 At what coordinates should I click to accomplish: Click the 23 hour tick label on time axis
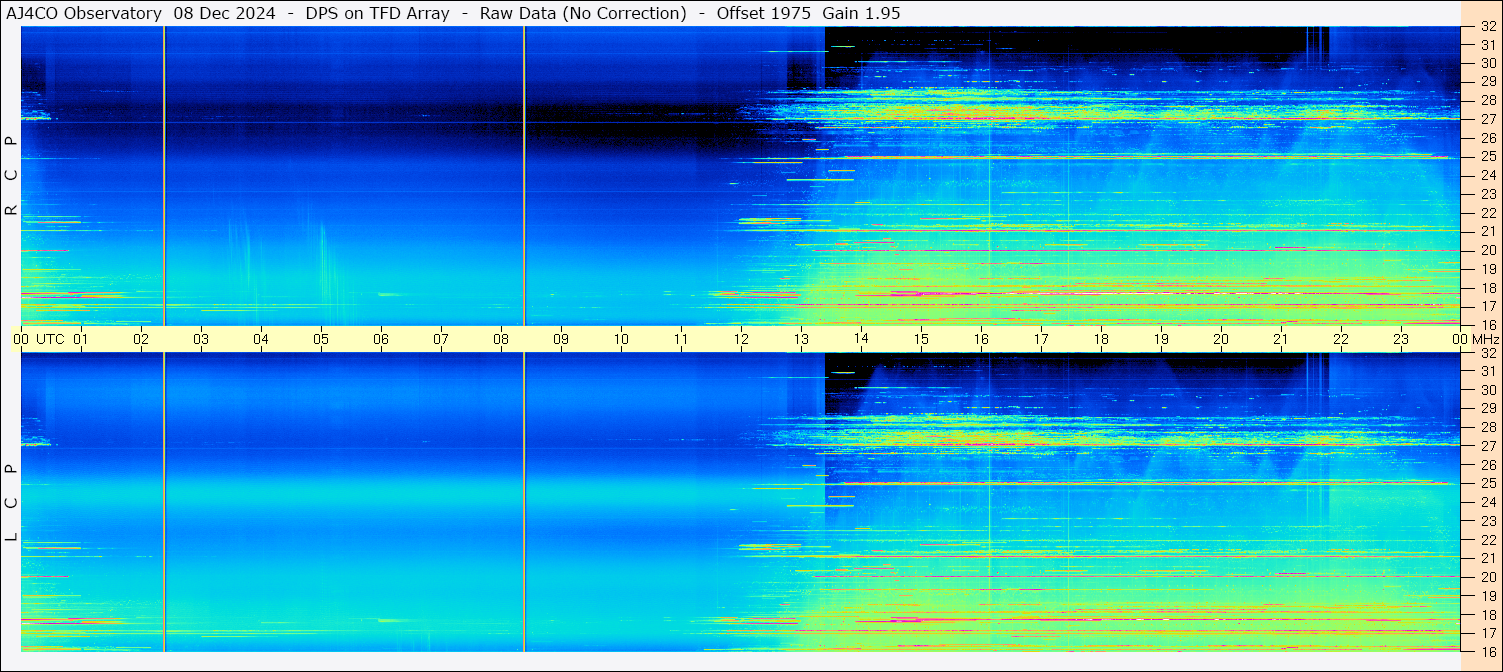coord(1401,339)
